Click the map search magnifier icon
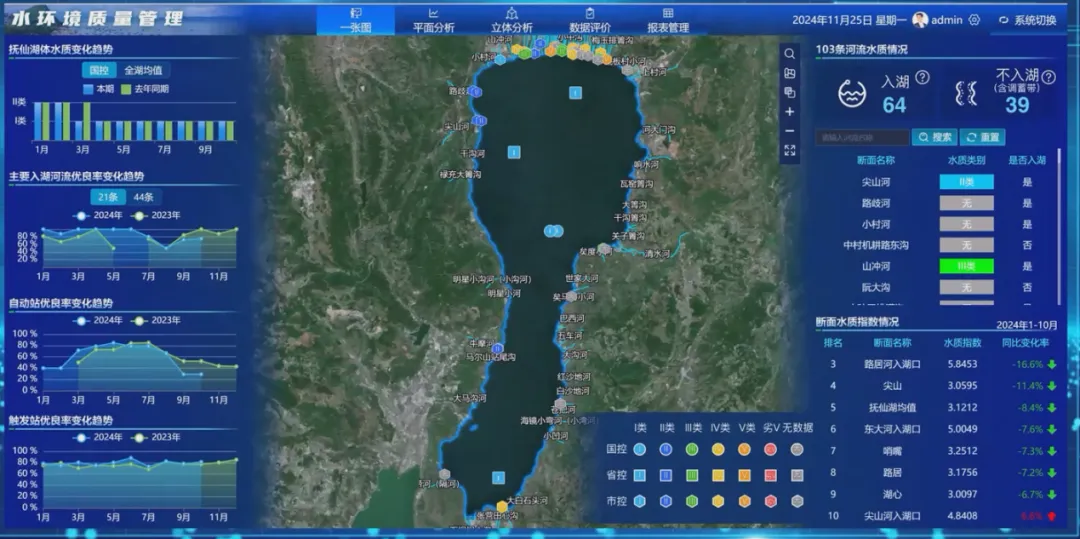1080x539 pixels. pos(789,54)
